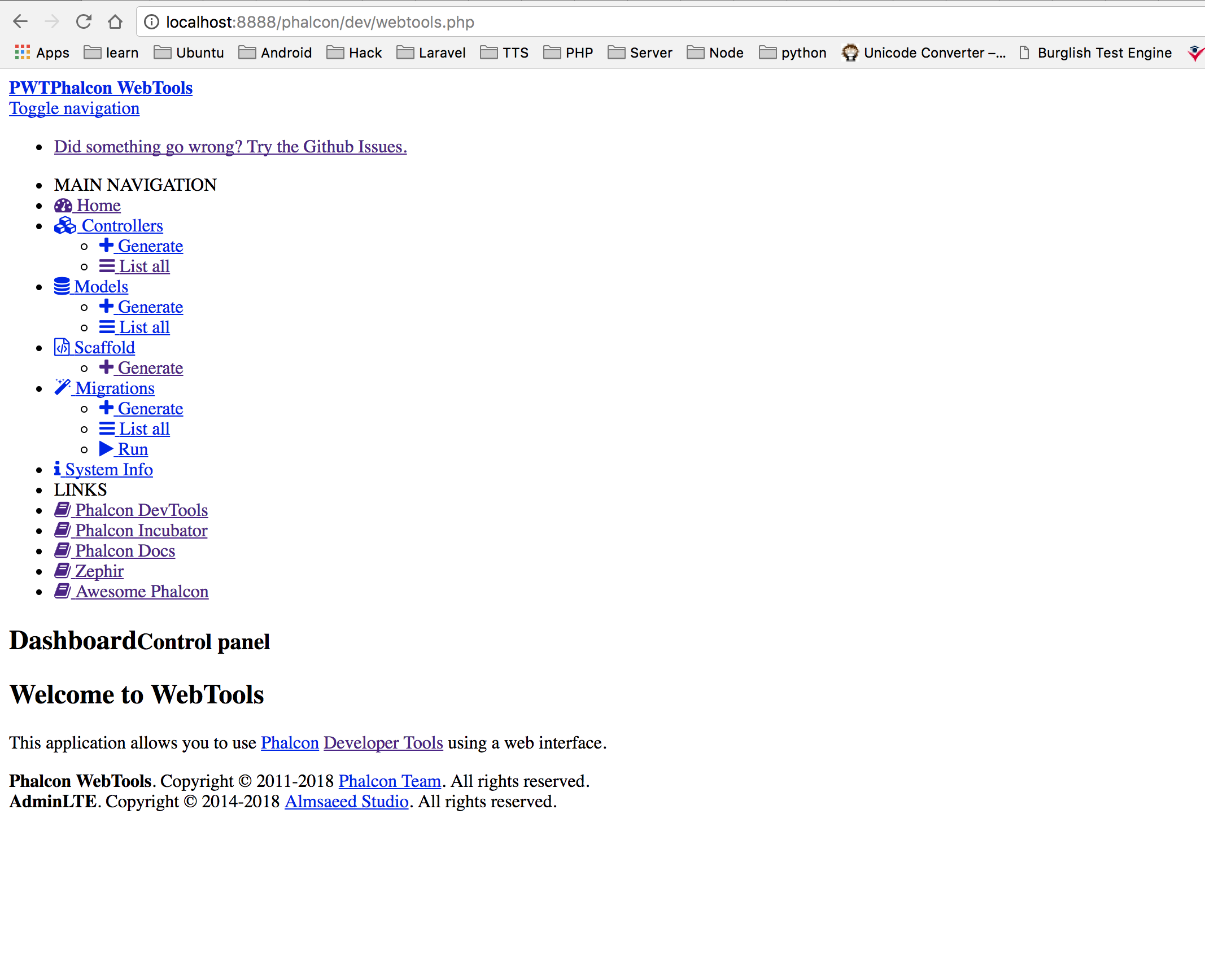Click the cubes icon beside Controllers
Image resolution: width=1205 pixels, height=980 pixels.
pos(65,226)
